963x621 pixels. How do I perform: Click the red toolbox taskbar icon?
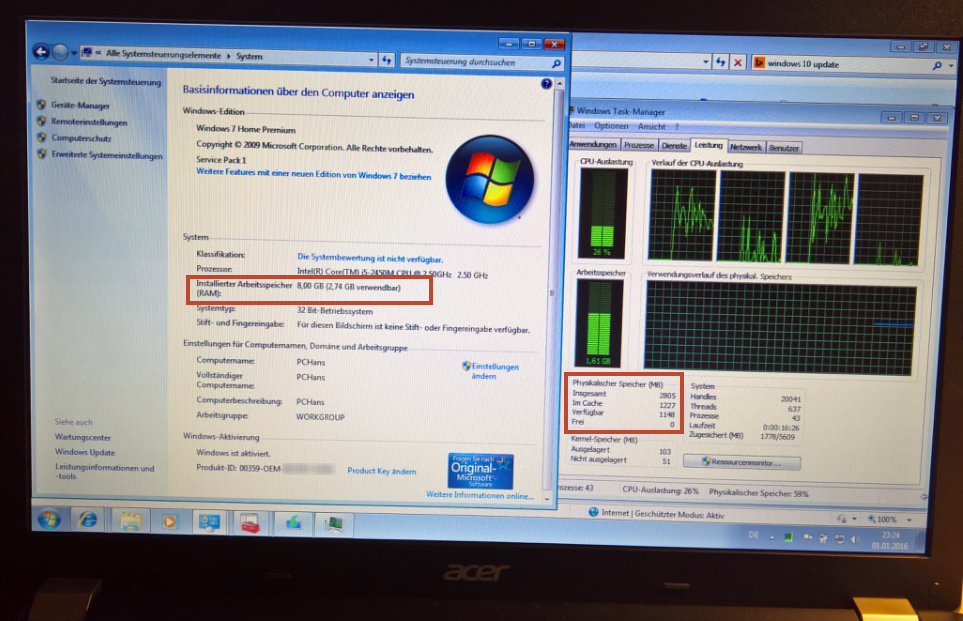coord(250,524)
